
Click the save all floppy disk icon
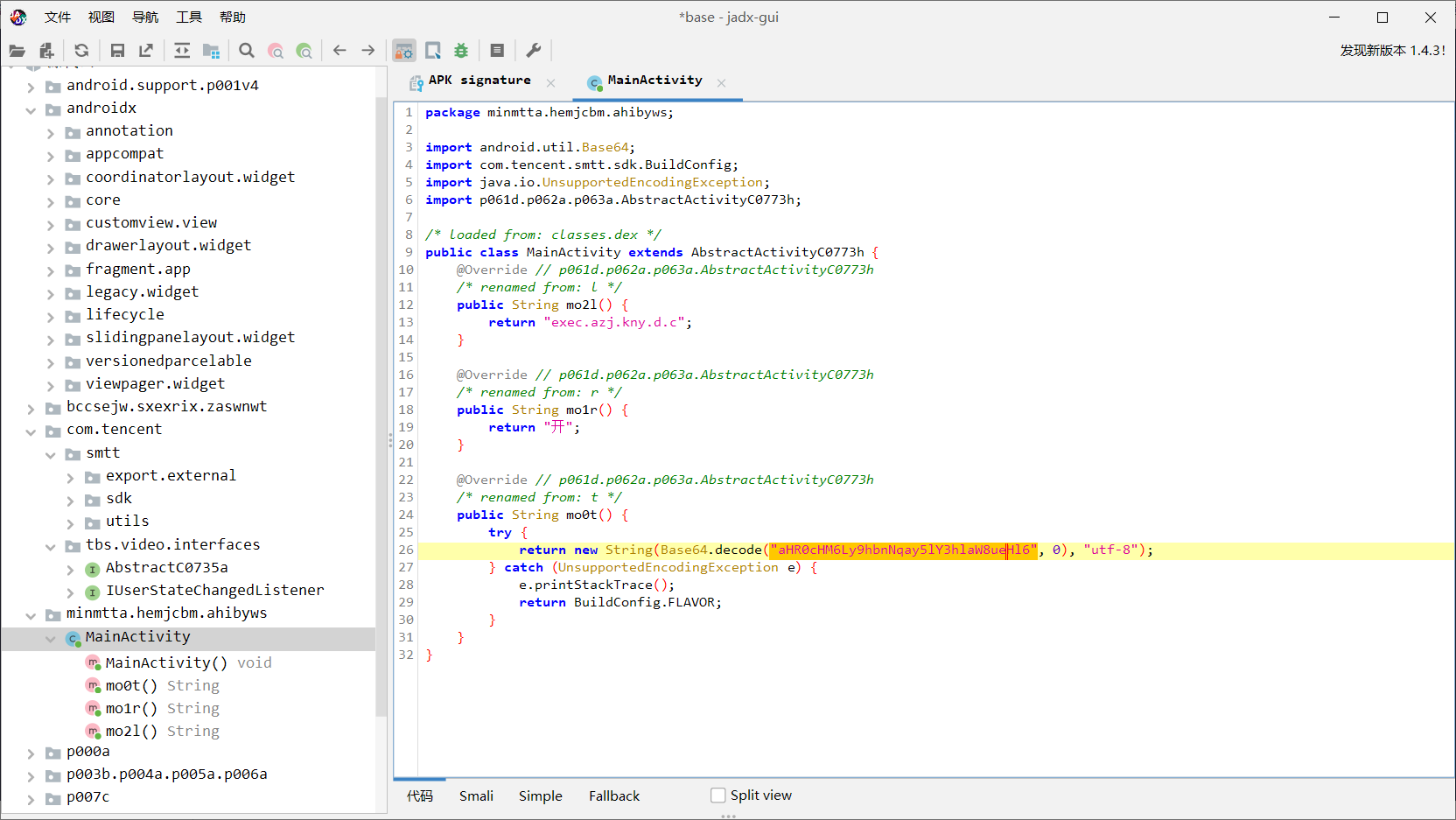click(117, 51)
